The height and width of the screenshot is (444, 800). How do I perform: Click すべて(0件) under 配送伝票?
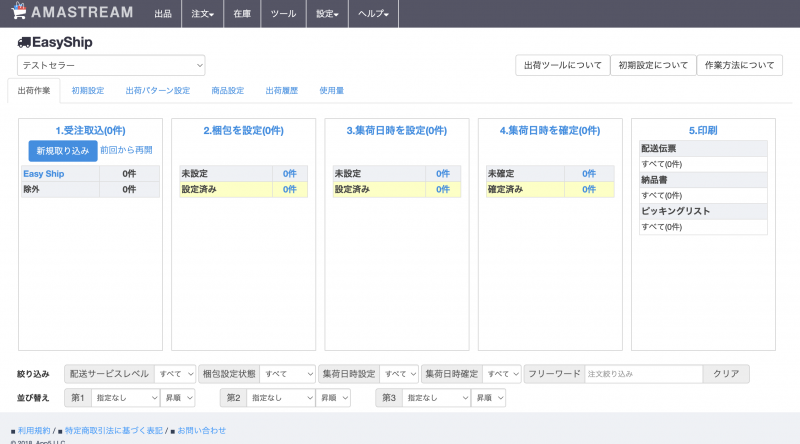point(662,164)
